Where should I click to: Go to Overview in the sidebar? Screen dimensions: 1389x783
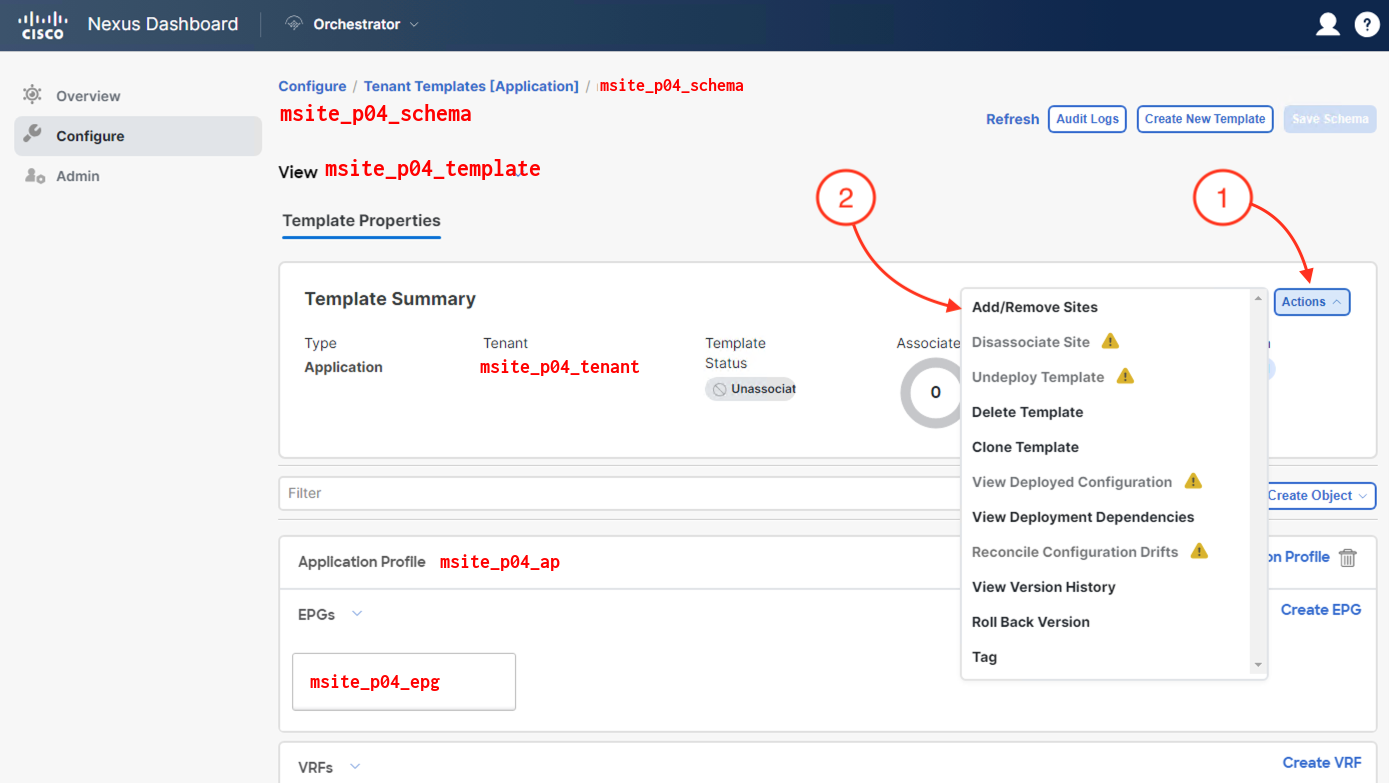(x=138, y=96)
